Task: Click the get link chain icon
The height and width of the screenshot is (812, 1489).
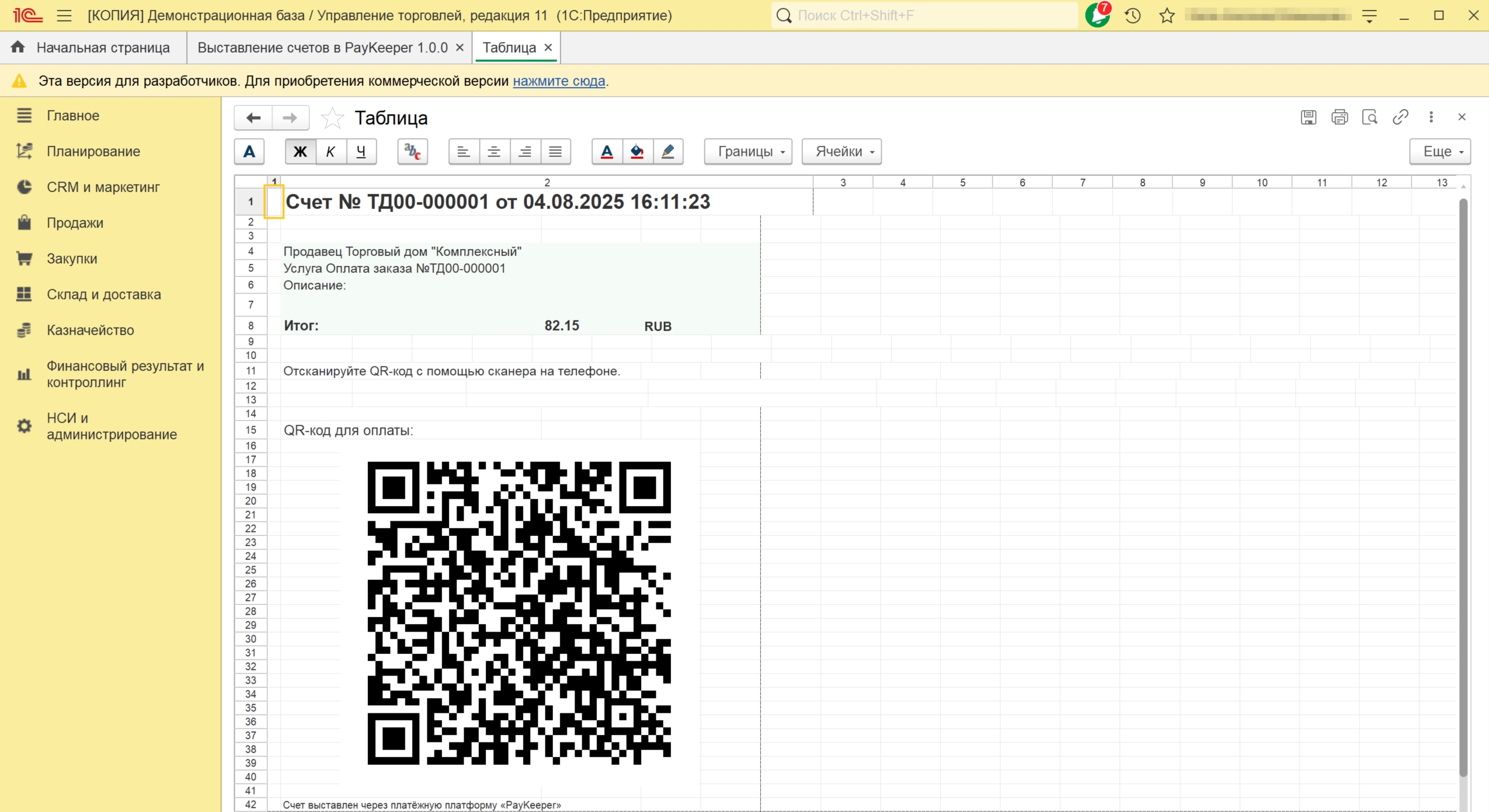Action: (x=1400, y=117)
